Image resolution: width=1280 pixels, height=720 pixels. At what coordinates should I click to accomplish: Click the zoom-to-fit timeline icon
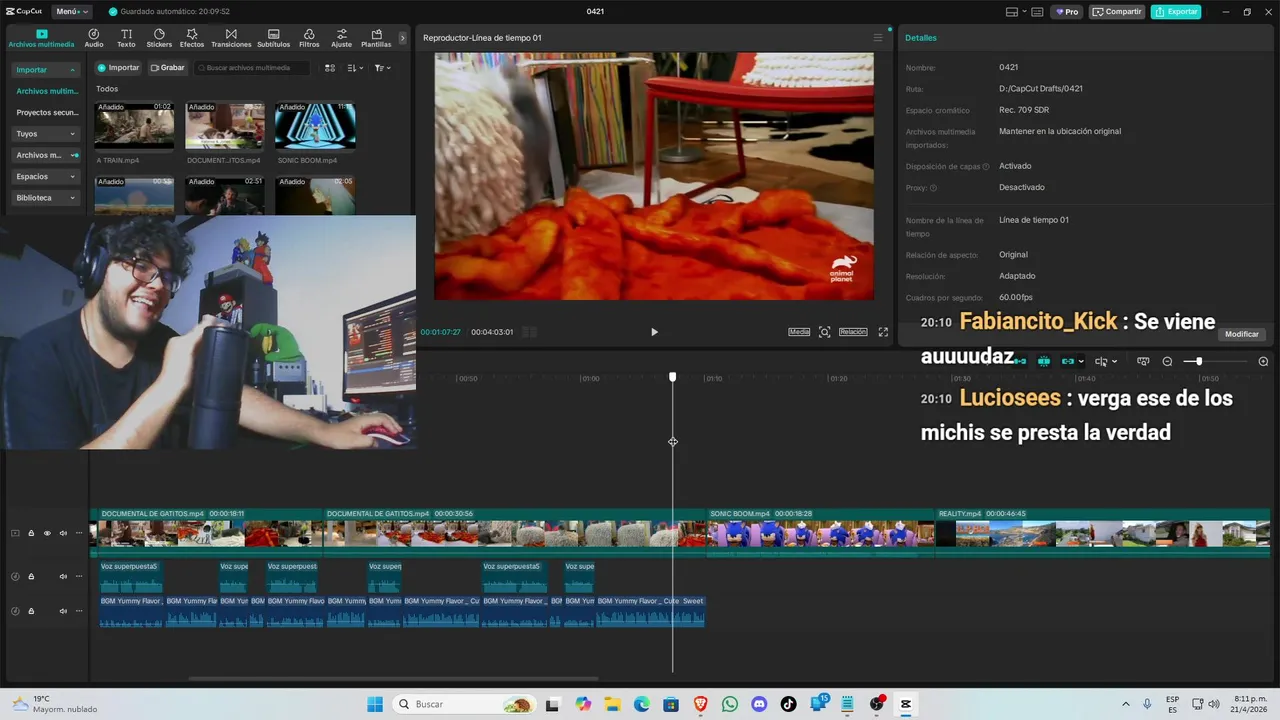click(1143, 361)
